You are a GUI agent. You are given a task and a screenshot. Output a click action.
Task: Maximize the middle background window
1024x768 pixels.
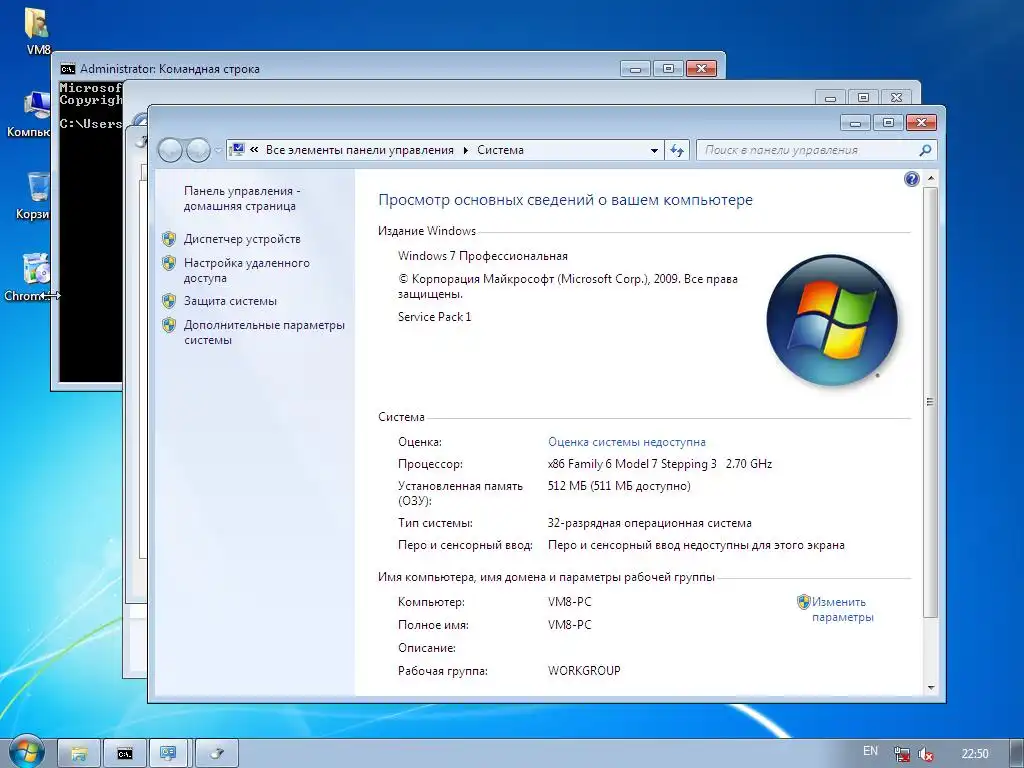tap(863, 97)
